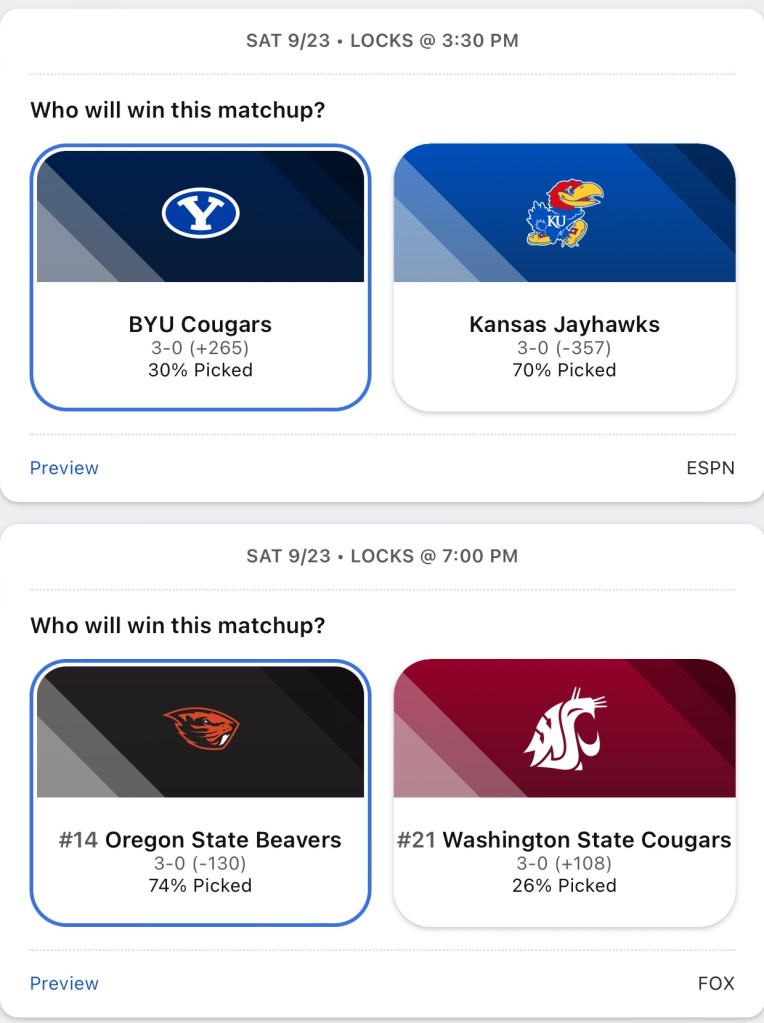Open Preview for BYU vs Kansas matchup

pos(64,468)
